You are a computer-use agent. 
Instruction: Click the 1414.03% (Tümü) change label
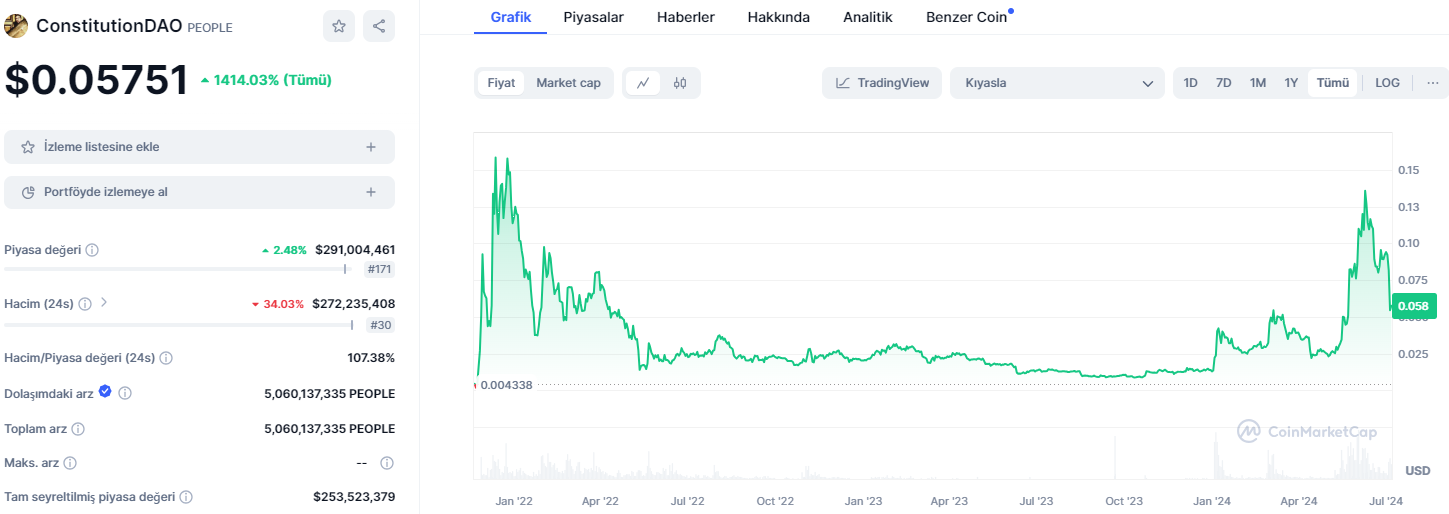(x=266, y=80)
